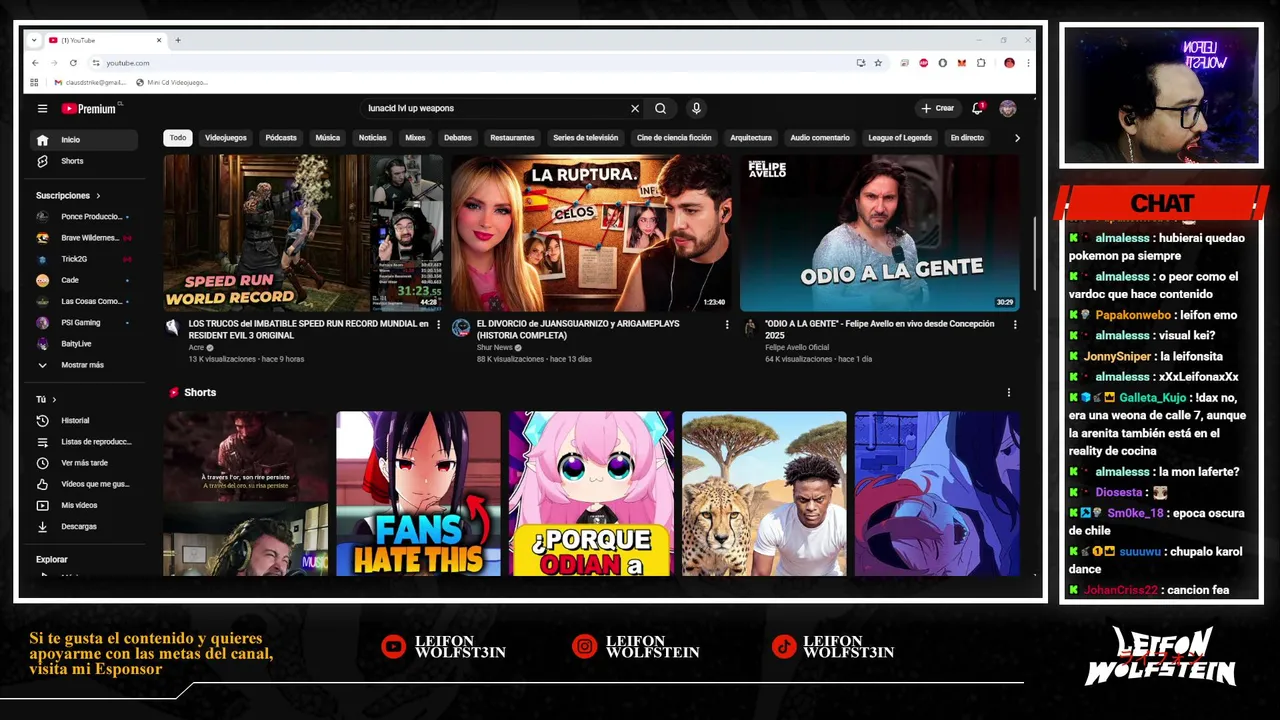Open the notifications bell
Screen dimensions: 1280x720
coord(978,108)
